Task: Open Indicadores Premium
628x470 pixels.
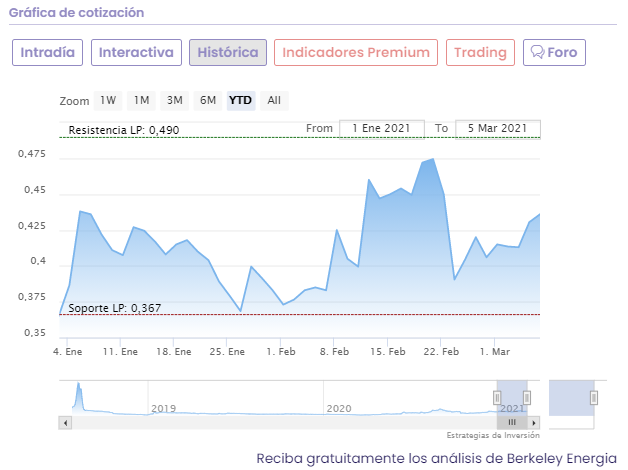Action: (356, 52)
